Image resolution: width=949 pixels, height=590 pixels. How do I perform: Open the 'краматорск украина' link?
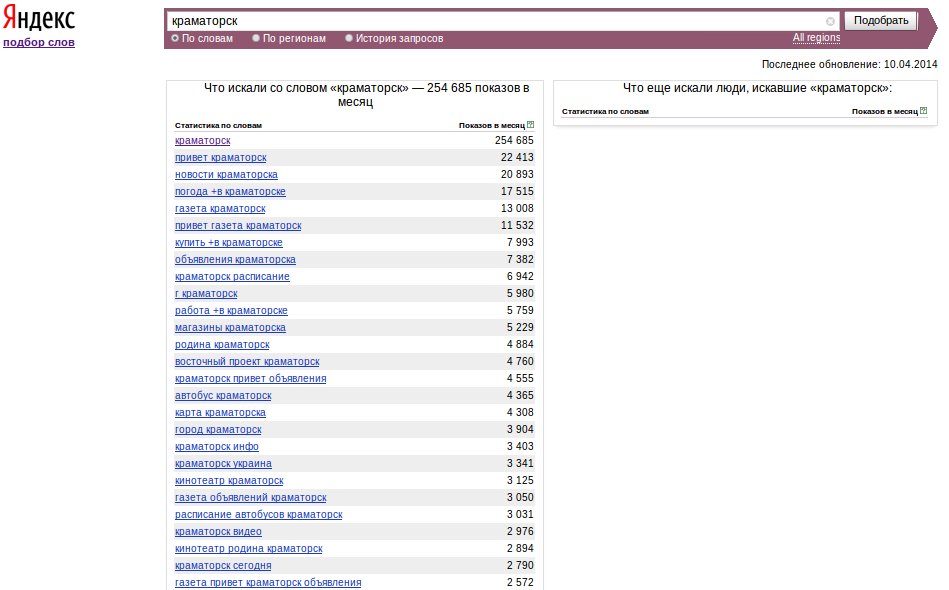(223, 463)
